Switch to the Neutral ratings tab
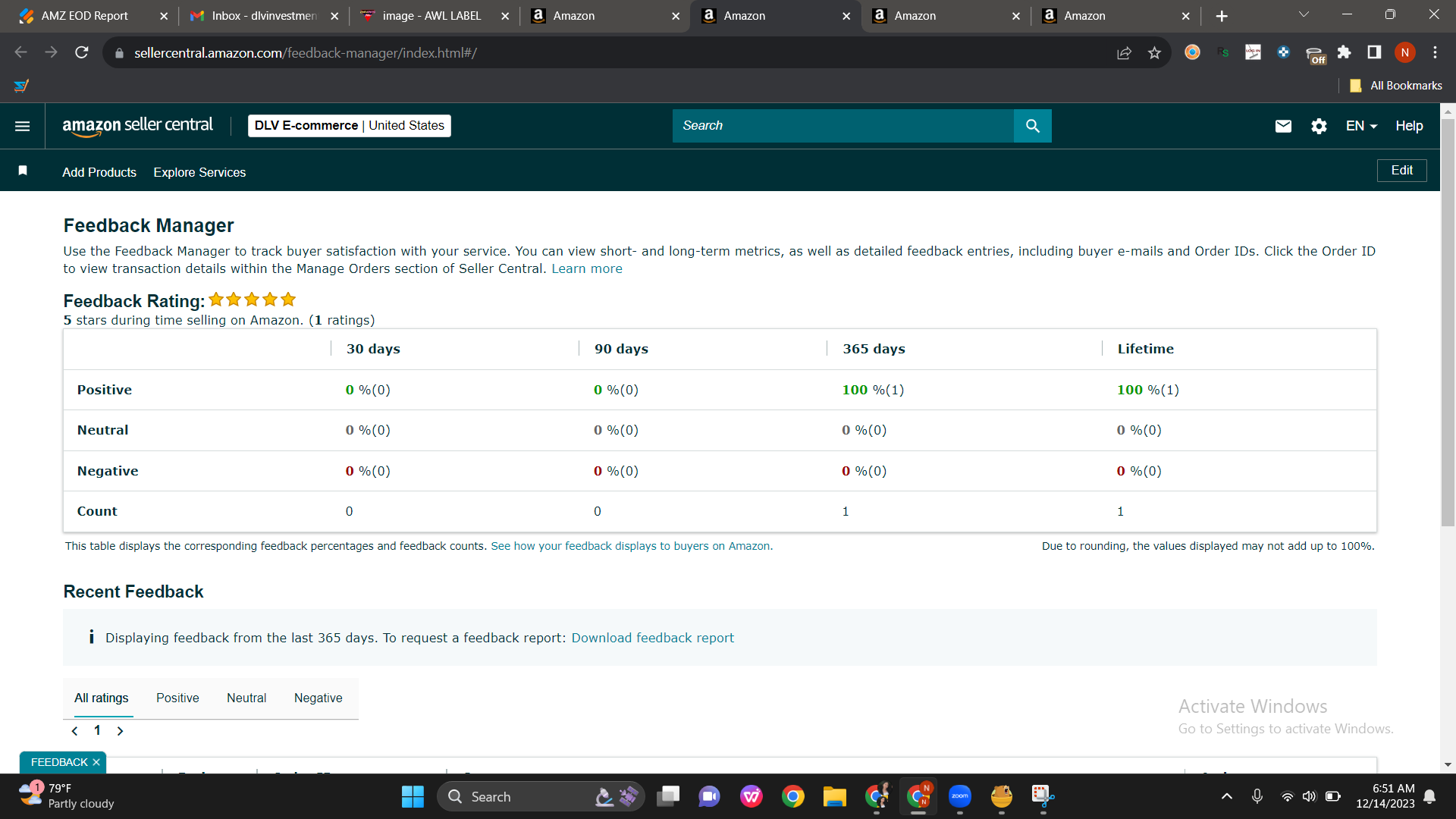 (246, 698)
